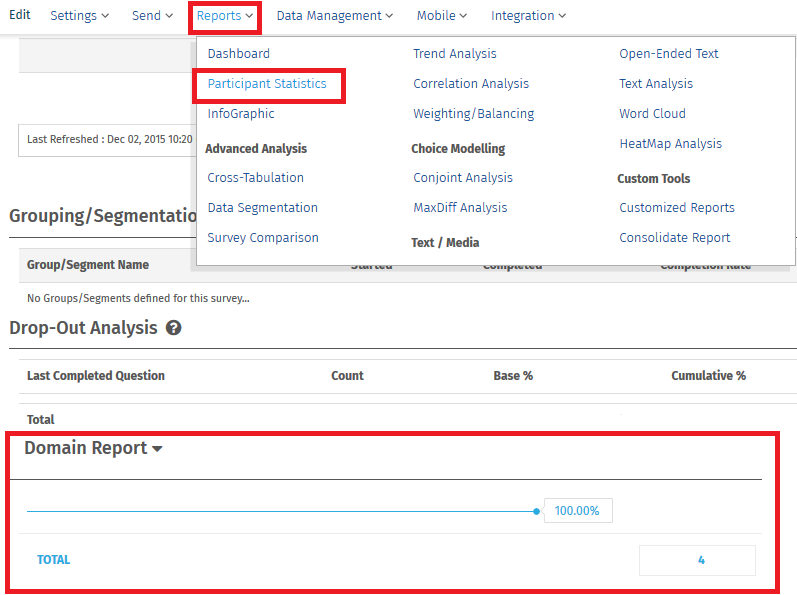This screenshot has width=797, height=595.
Task: Expand the Settings dropdown menu
Action: click(79, 16)
